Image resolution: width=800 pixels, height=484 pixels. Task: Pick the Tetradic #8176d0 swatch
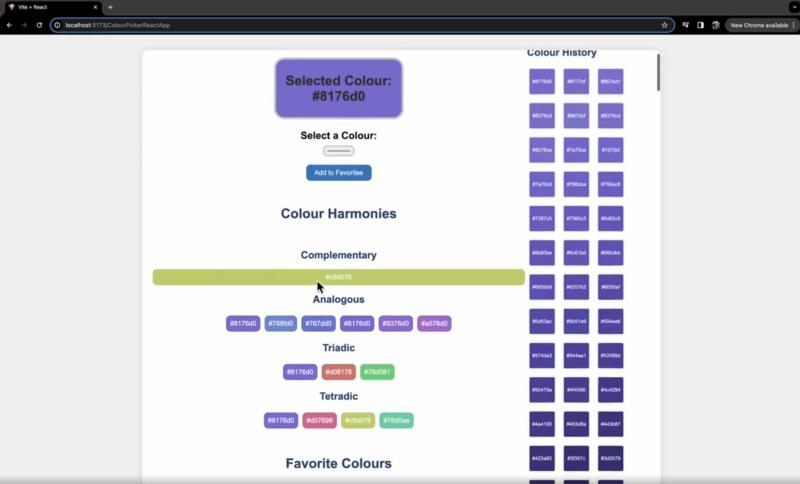point(281,420)
